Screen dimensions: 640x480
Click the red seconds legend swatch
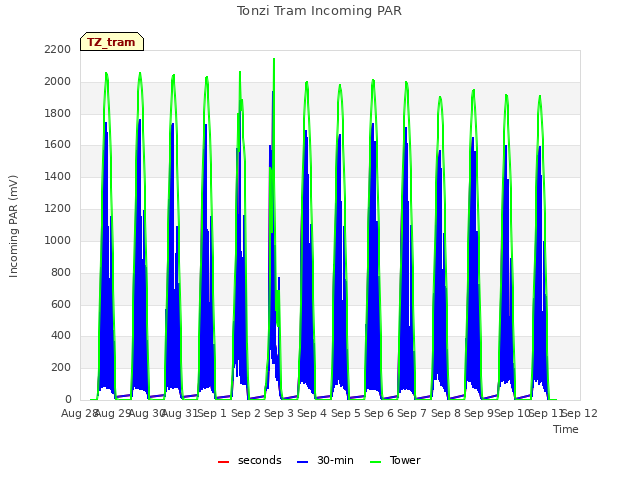point(224,462)
